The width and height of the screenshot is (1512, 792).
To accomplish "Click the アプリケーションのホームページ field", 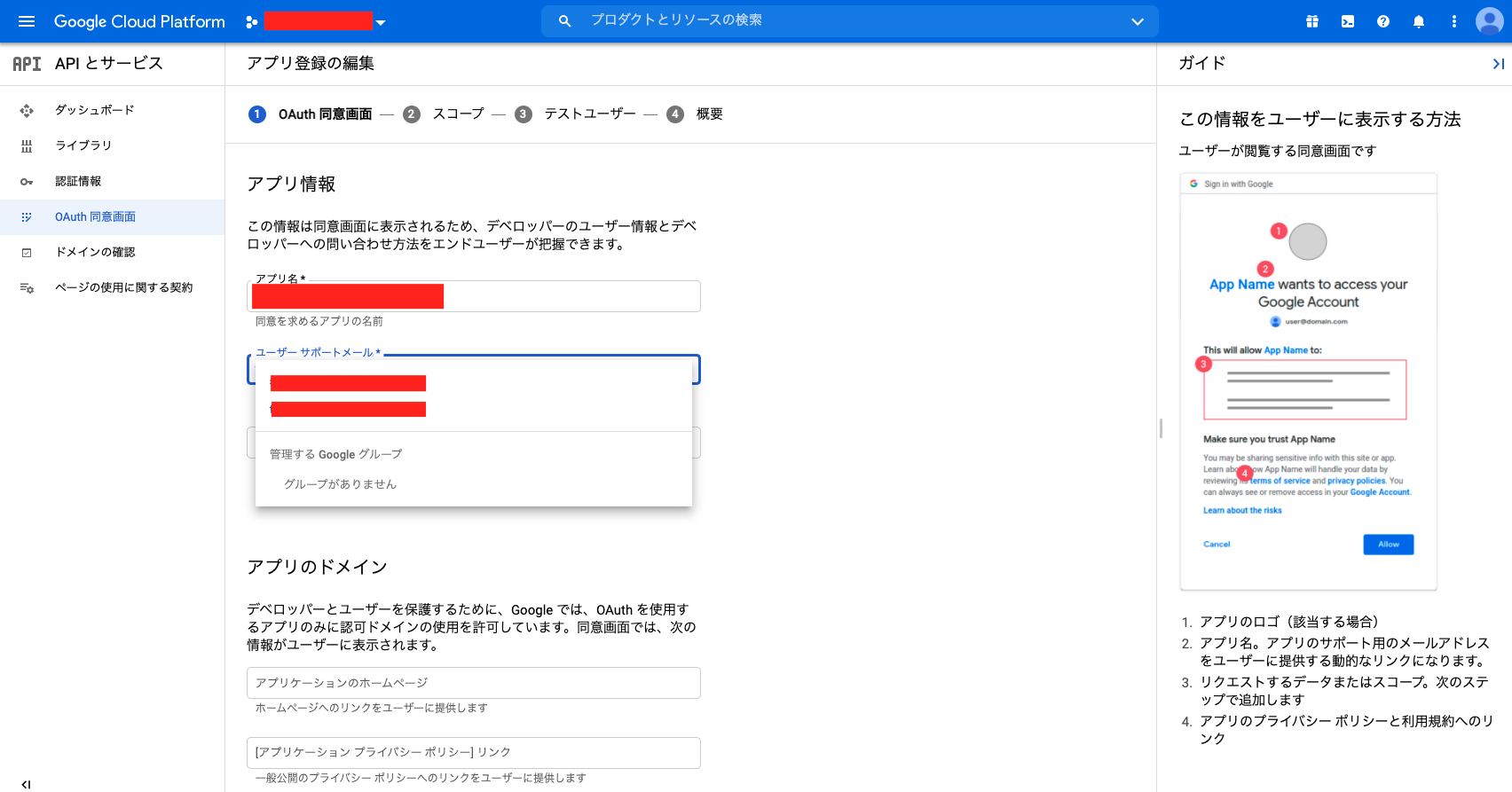I will pyautogui.click(x=474, y=683).
